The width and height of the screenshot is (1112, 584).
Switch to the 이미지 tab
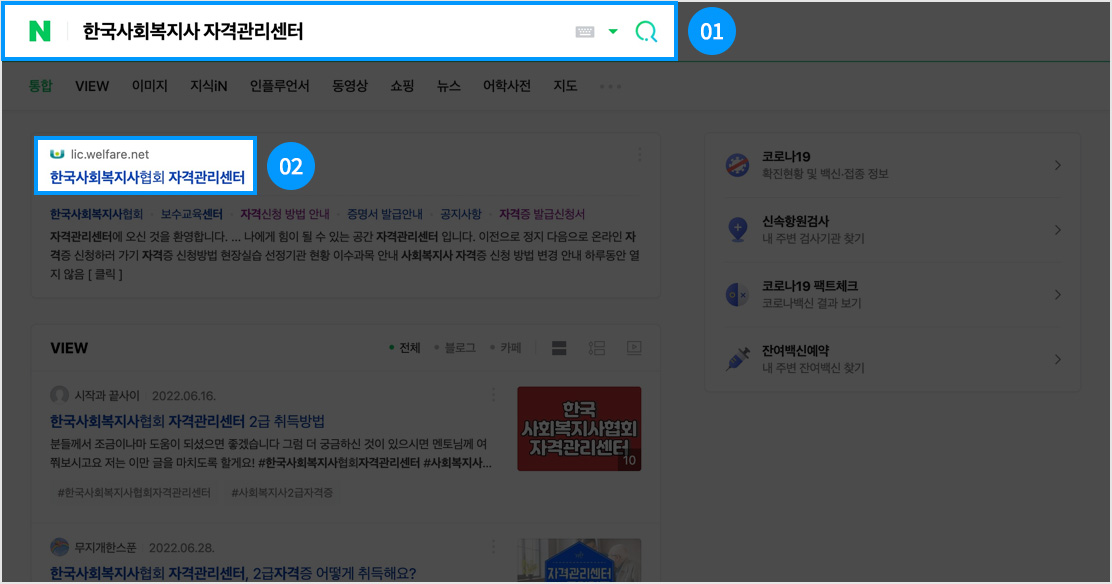click(149, 86)
